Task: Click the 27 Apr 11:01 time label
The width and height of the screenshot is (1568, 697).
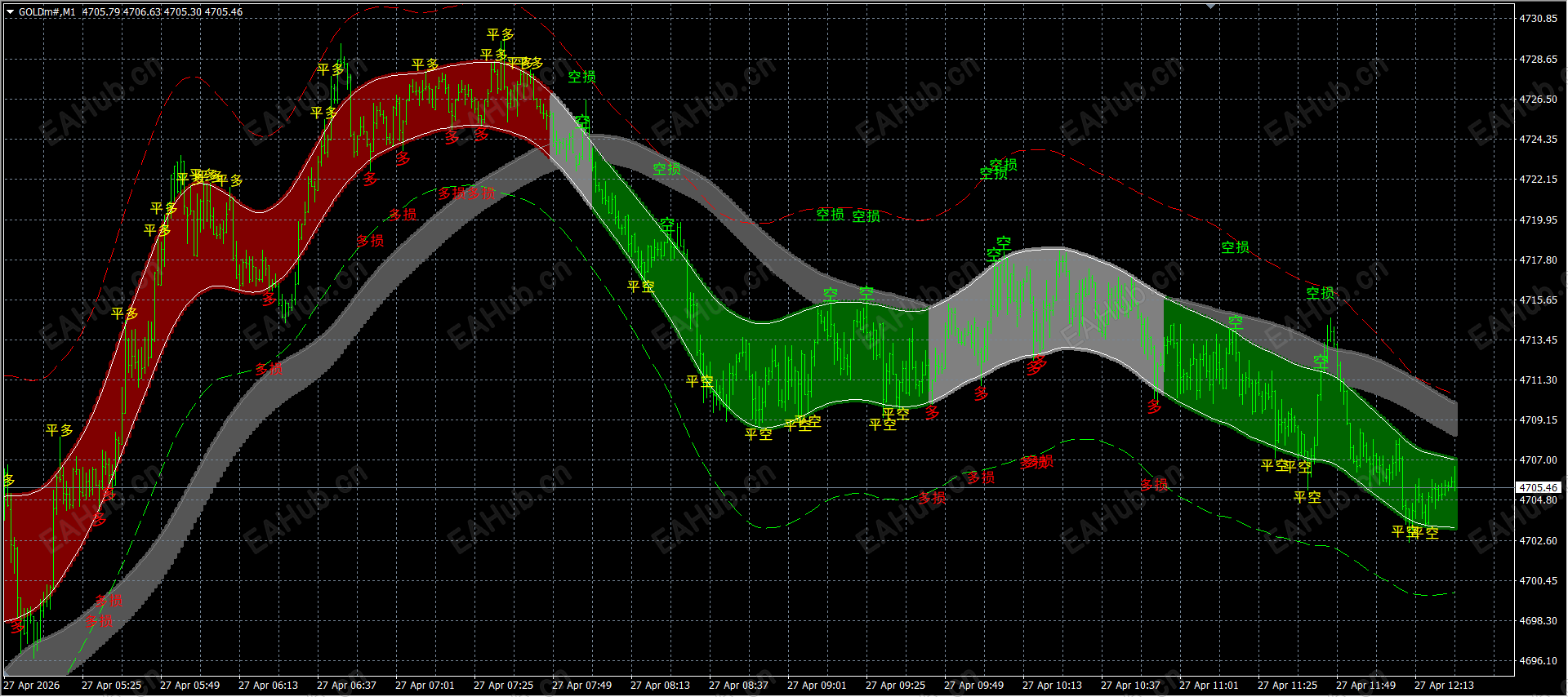Action: (x=1209, y=686)
